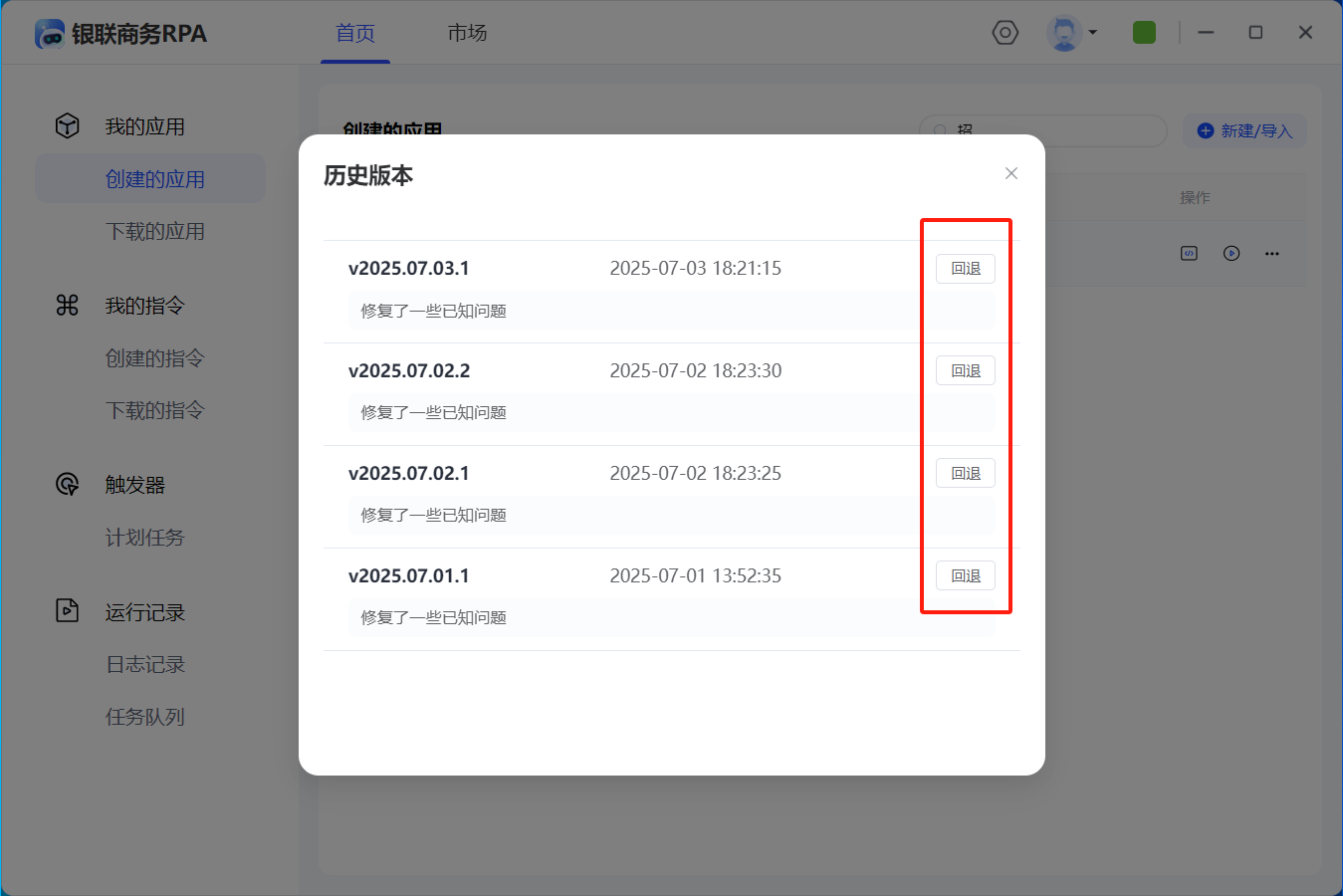Click 回退 for version v2025.07.01.1
1343x896 pixels.
[x=965, y=576]
